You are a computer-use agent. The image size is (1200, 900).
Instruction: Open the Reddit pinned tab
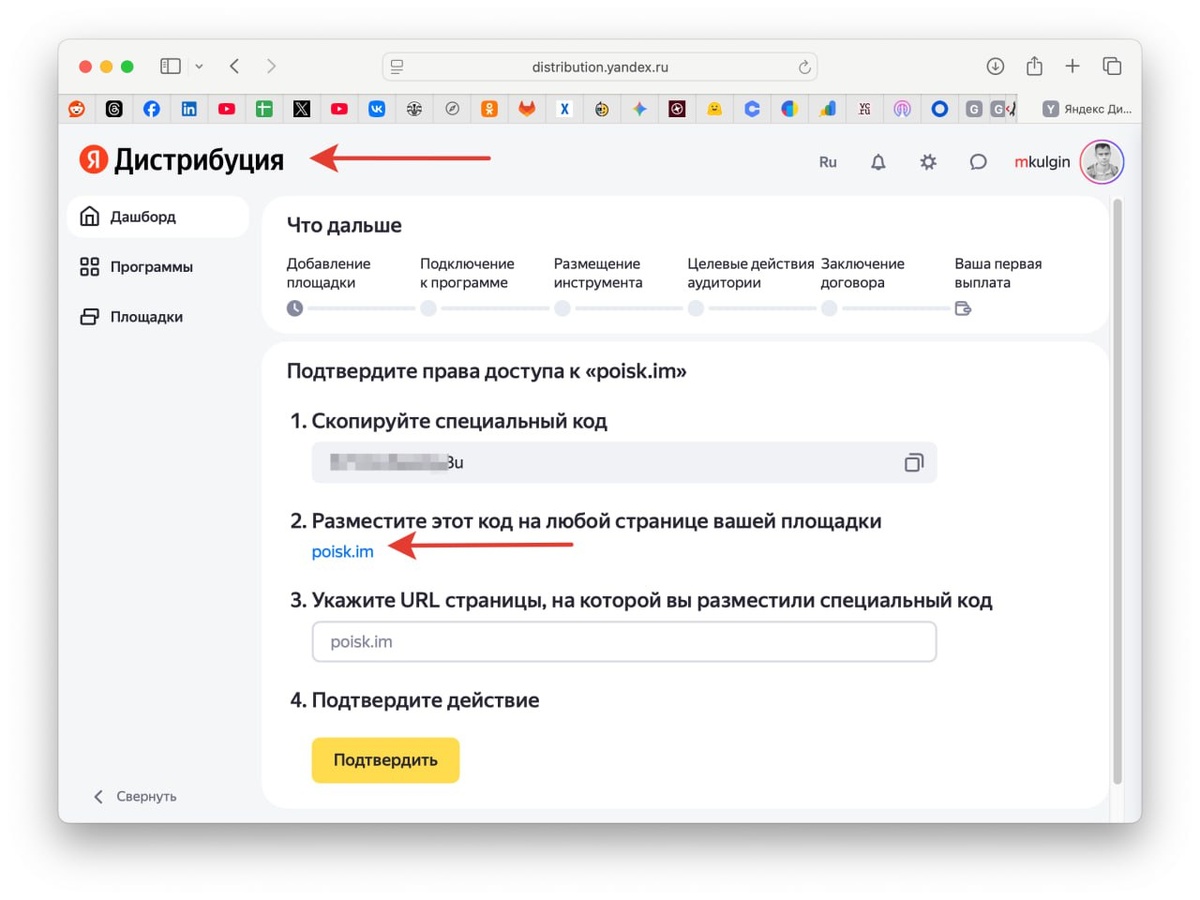coord(77,109)
